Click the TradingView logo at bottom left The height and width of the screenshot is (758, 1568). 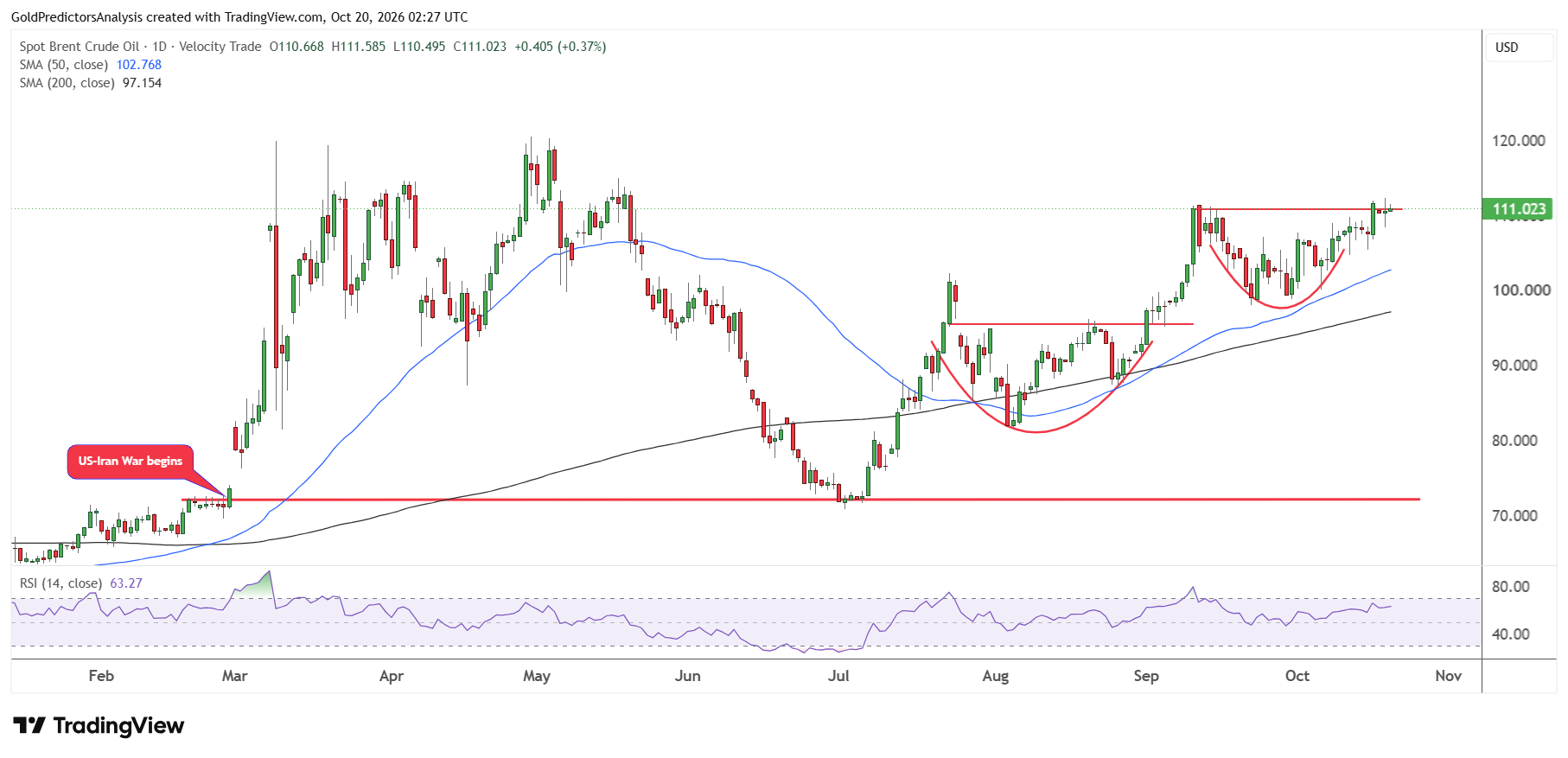tap(99, 725)
